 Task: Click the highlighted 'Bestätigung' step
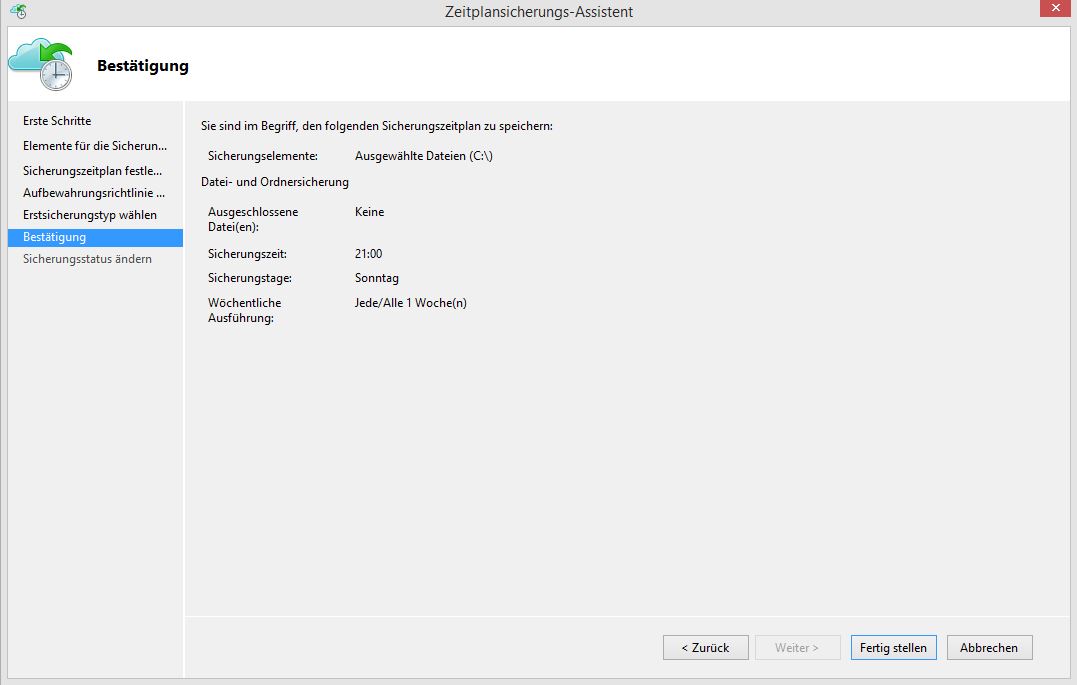[52, 237]
